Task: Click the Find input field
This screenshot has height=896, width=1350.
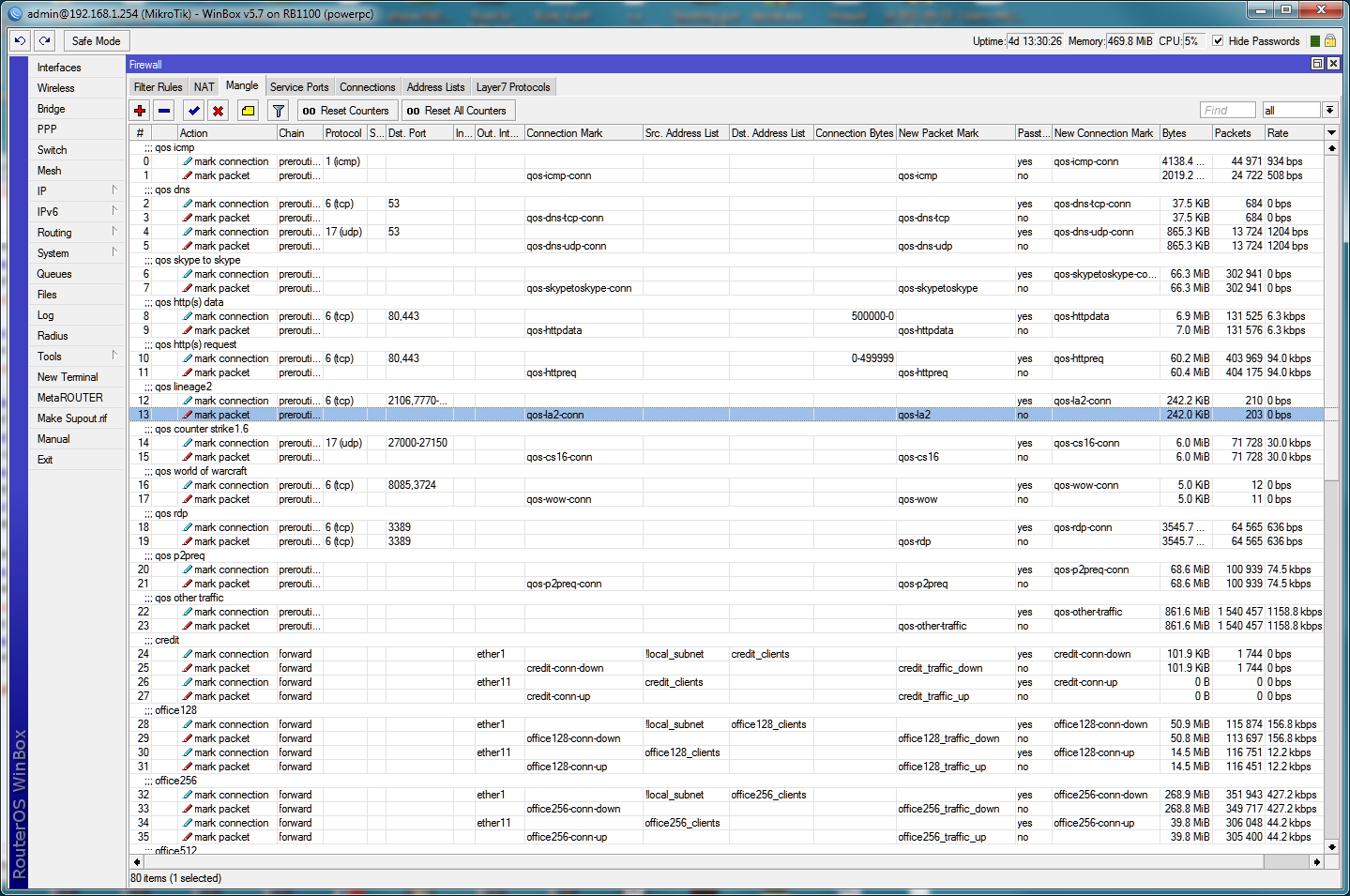Action: tap(1227, 111)
